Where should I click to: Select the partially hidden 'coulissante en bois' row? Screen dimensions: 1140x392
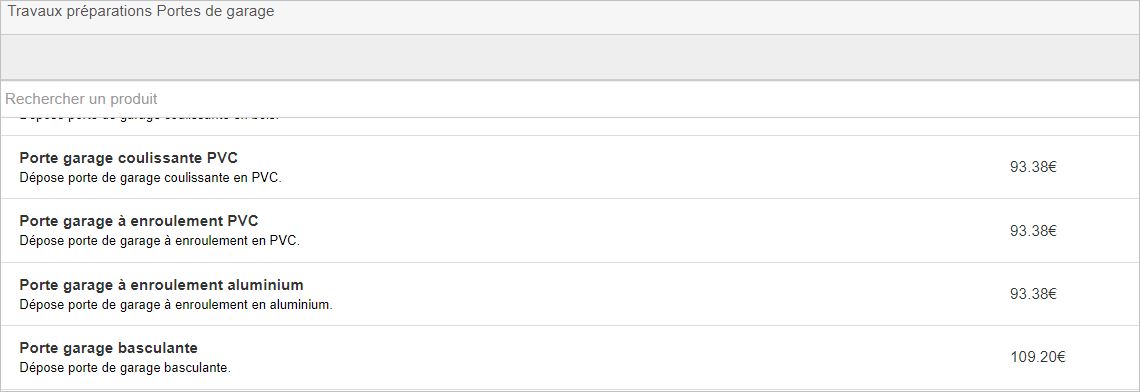570,126
